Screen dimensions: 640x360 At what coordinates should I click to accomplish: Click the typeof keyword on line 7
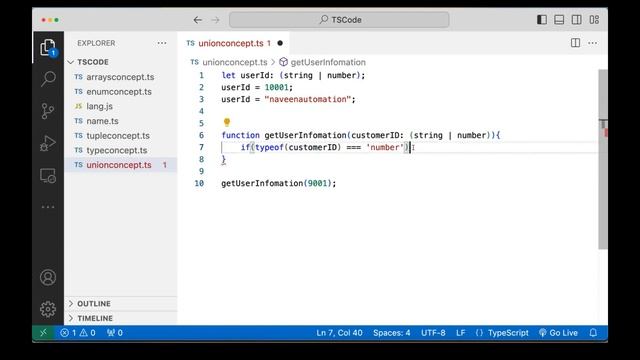[269, 147]
